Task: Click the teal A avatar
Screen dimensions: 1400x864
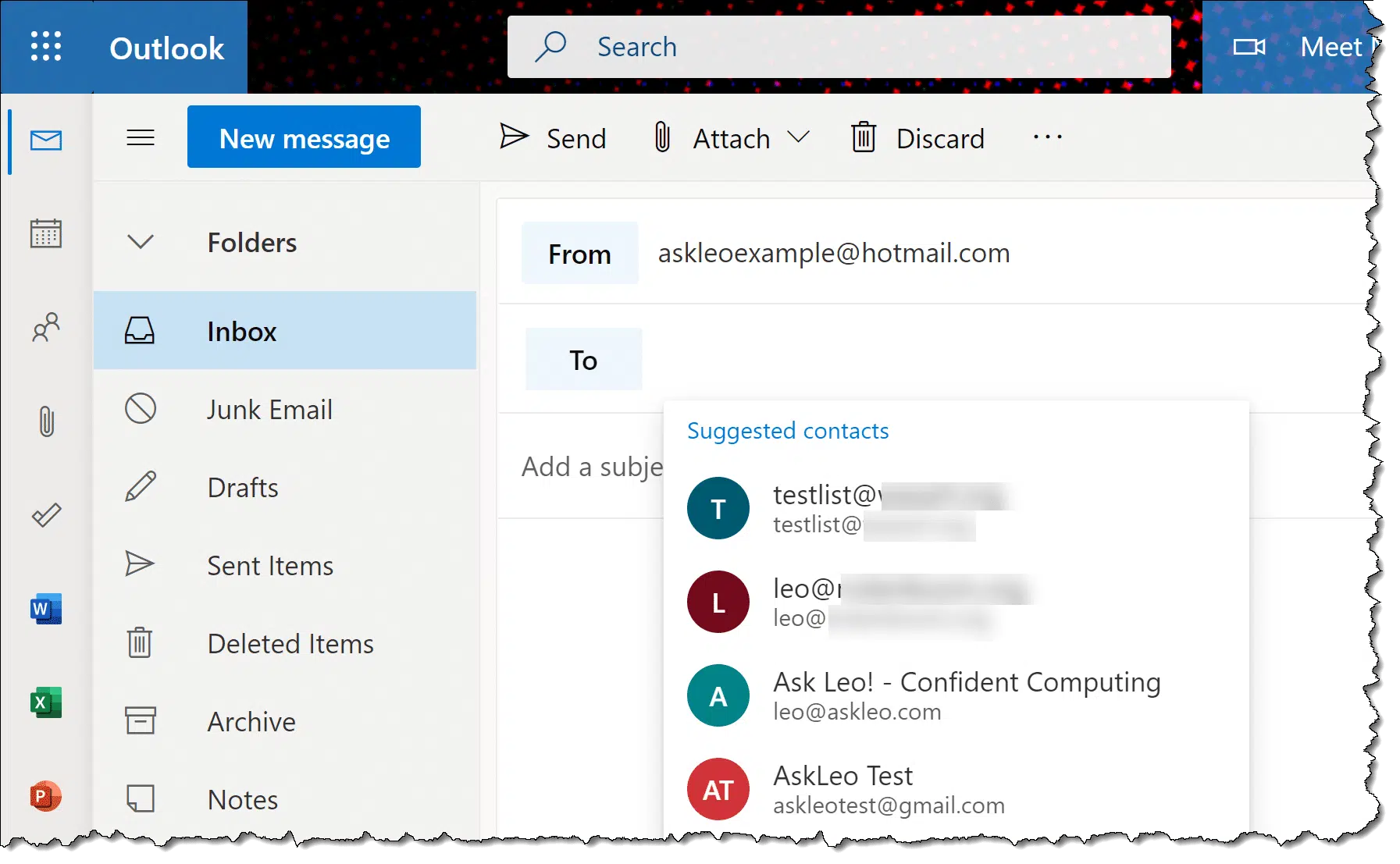Action: (718, 695)
